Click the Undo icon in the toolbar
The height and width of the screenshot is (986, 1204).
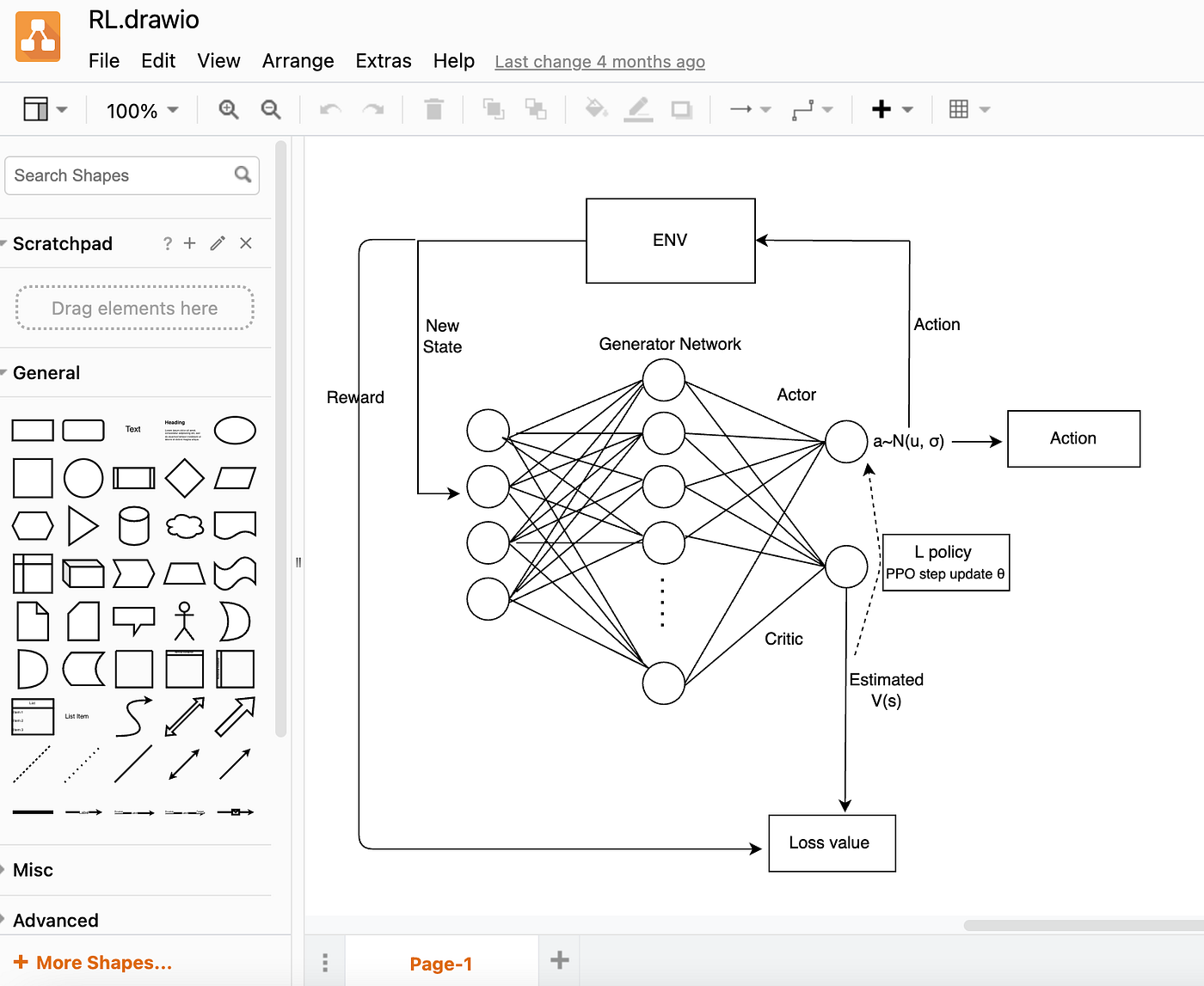click(x=329, y=109)
